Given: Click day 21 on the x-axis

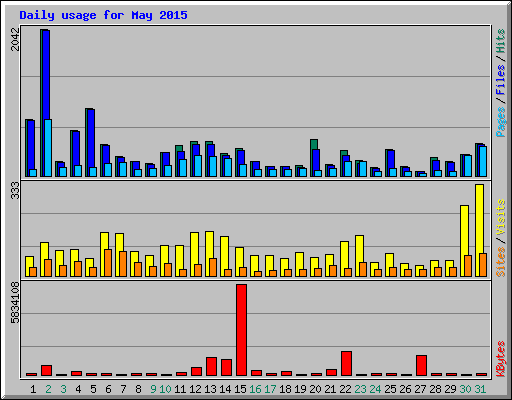Looking at the screenshot, I should 330,389.
